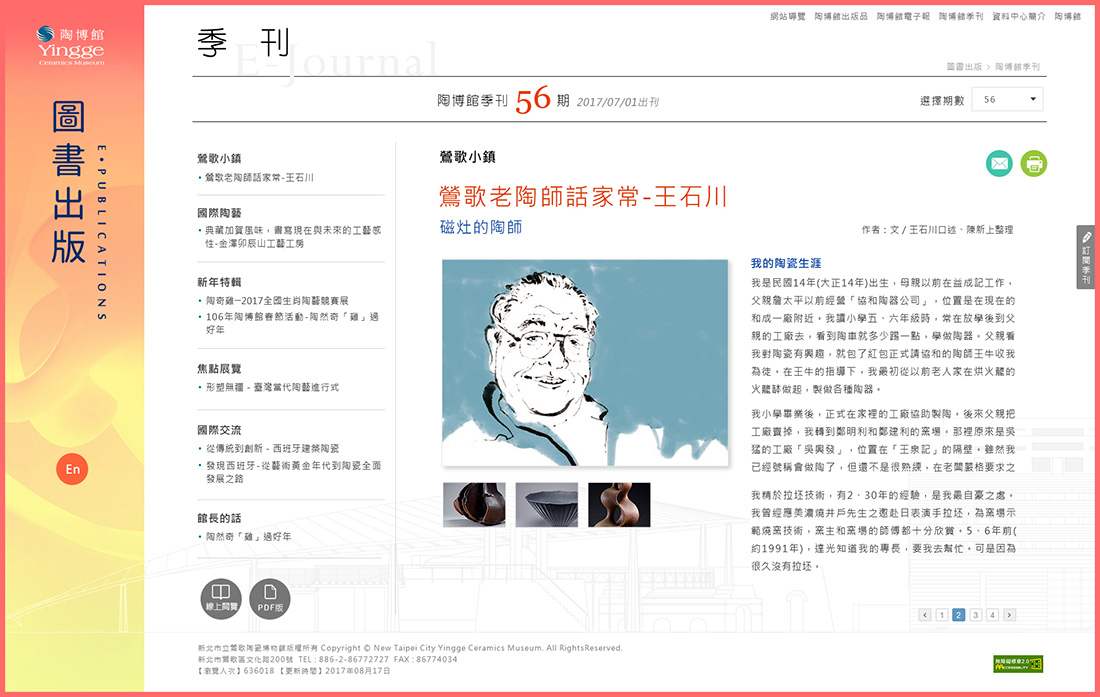Go to the next article page arrow
1100x697 pixels.
pos(1009,615)
